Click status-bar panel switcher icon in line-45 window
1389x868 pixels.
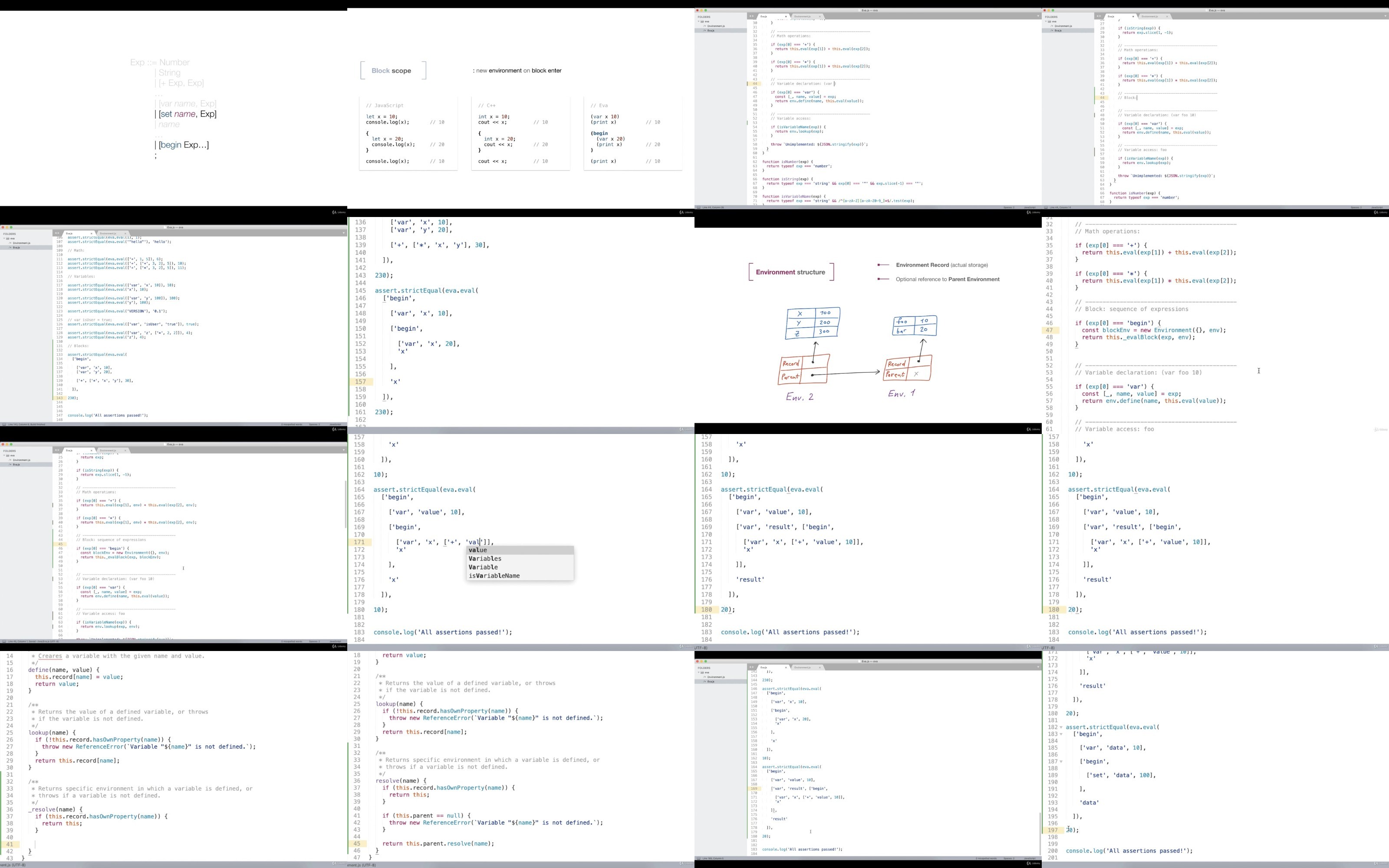click(x=4, y=641)
